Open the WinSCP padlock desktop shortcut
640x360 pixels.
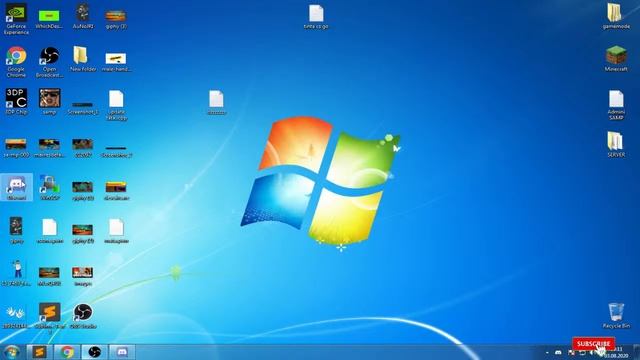(x=49, y=187)
